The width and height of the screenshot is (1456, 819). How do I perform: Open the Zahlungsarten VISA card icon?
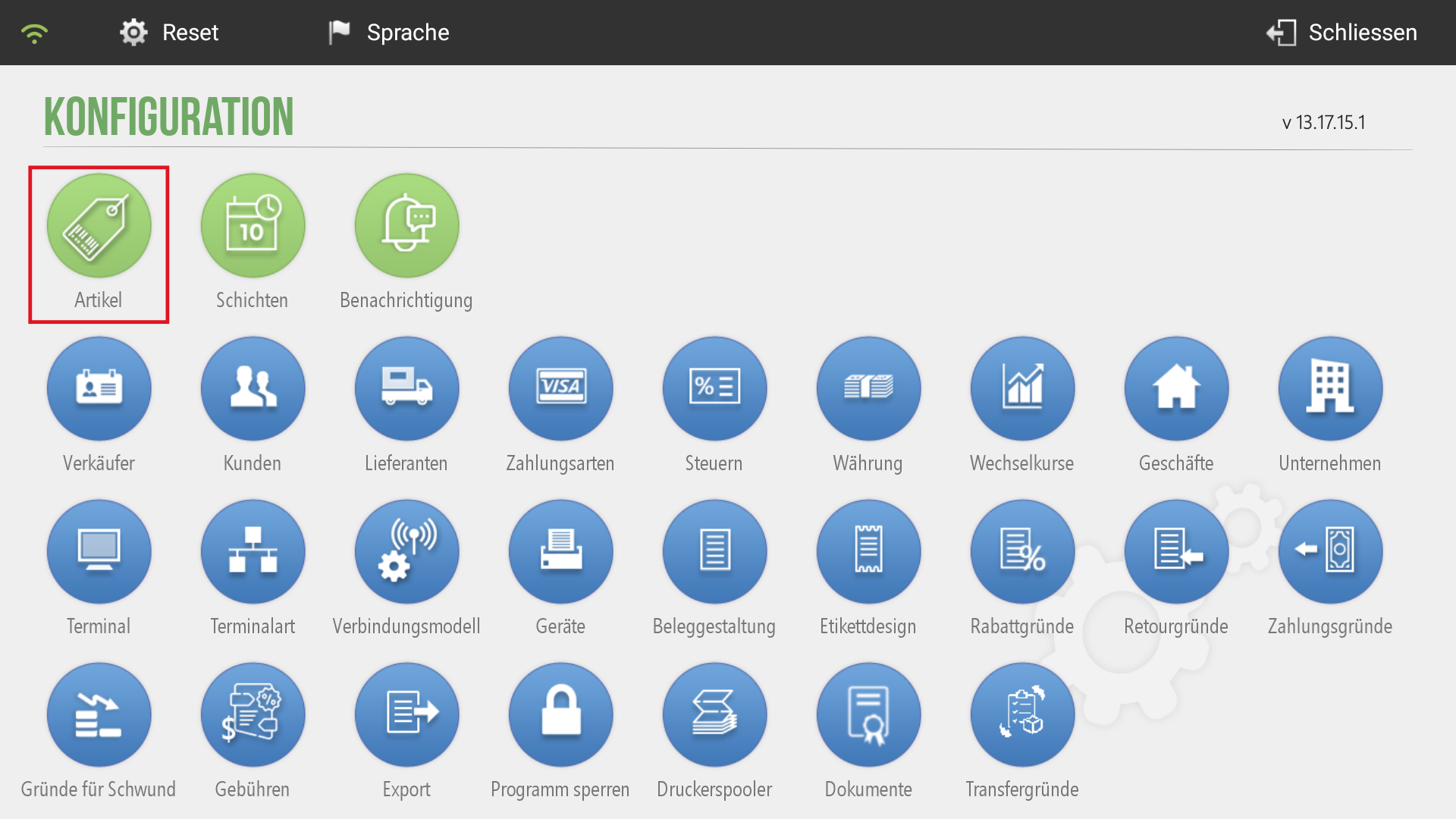561,389
